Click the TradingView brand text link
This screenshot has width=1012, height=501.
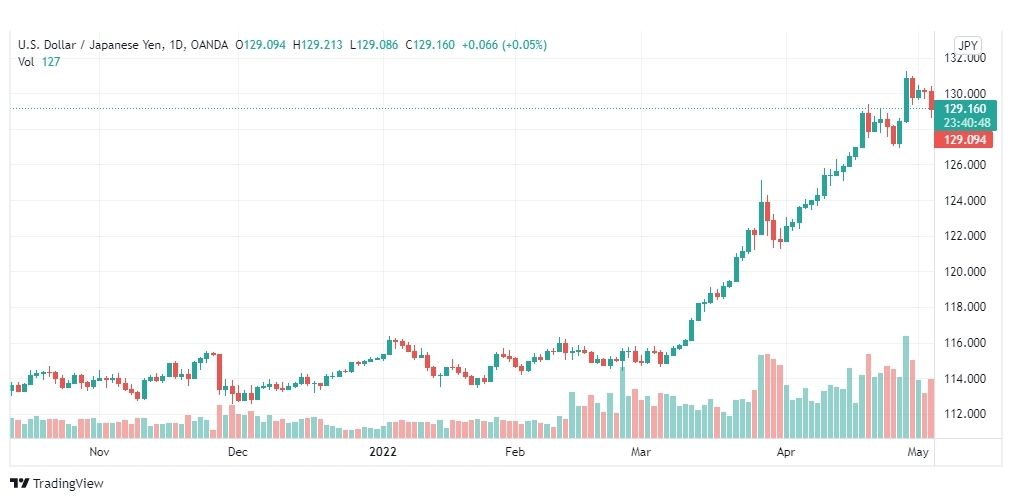coord(68,484)
